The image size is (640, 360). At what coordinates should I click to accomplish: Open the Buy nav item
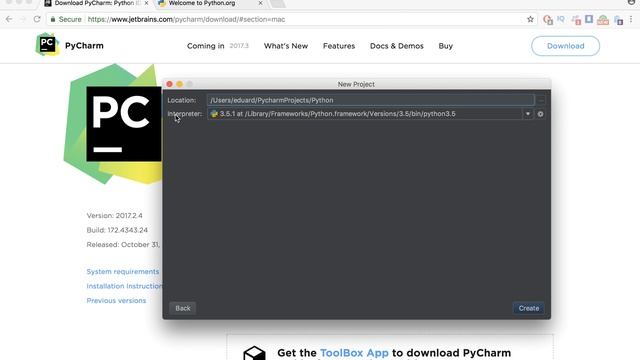click(x=446, y=46)
